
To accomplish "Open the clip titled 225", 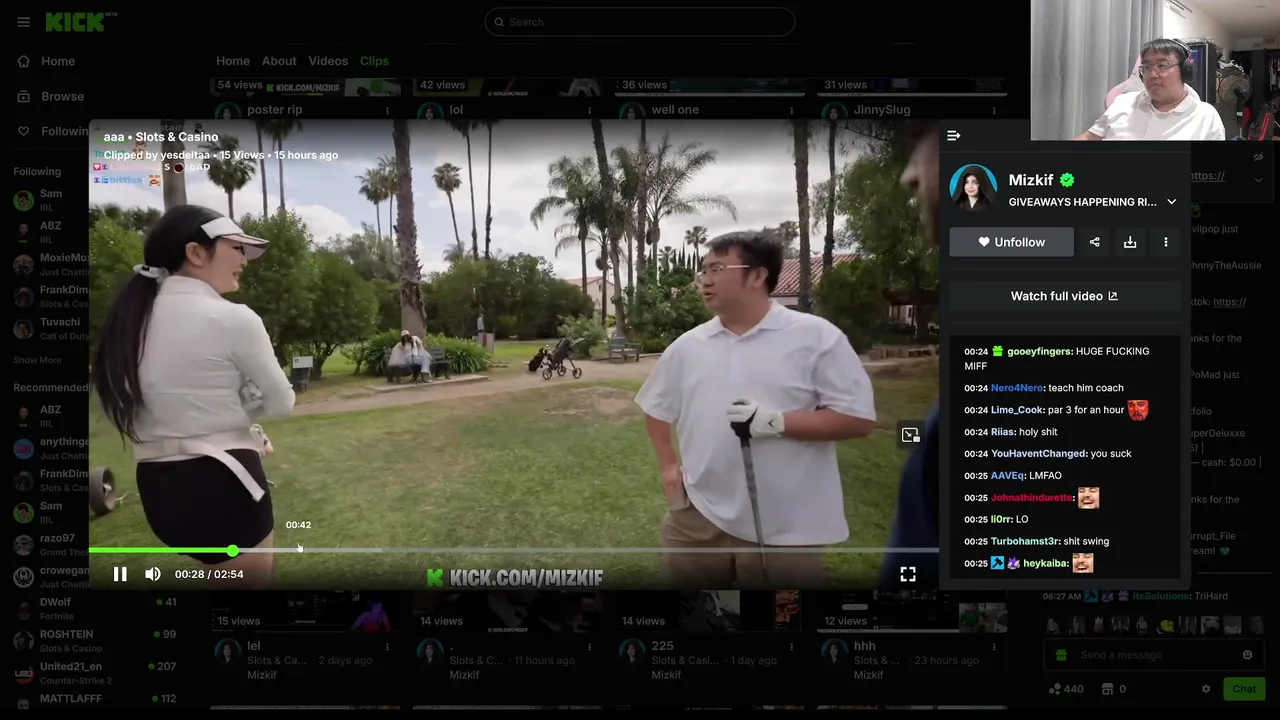I will pos(662,646).
